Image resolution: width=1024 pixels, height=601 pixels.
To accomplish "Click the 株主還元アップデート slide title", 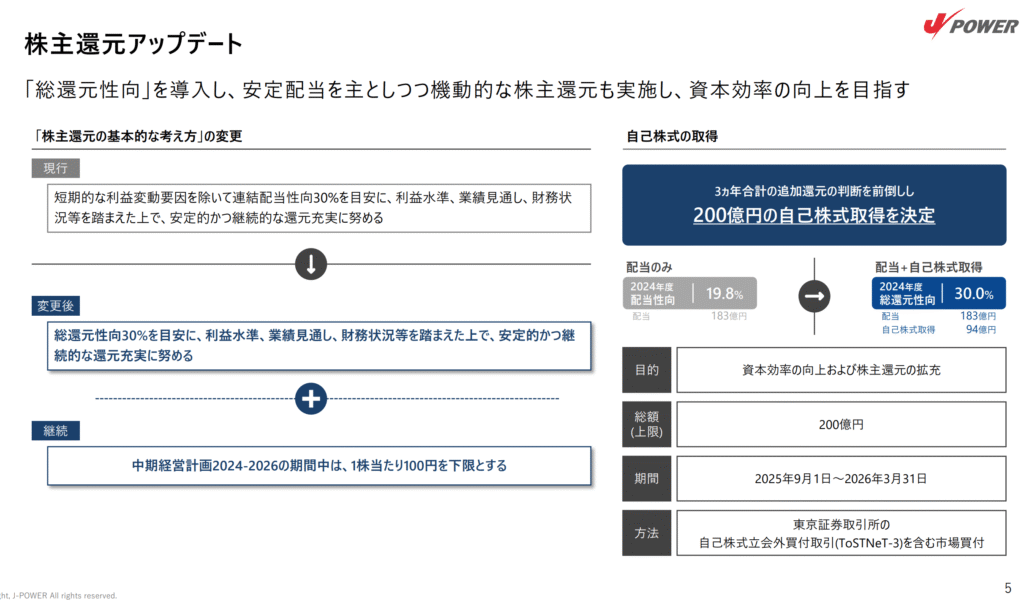I will coord(133,44).
